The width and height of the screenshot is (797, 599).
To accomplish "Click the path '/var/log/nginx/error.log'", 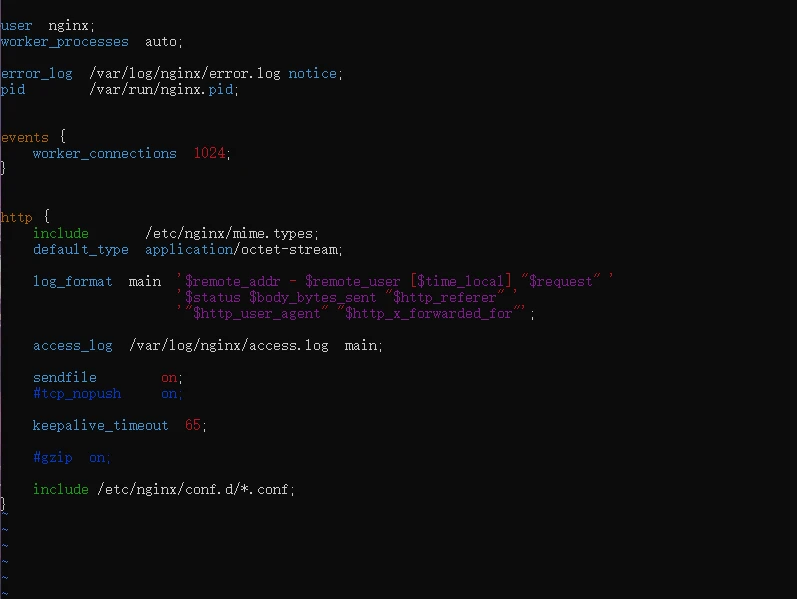I will [x=185, y=74].
